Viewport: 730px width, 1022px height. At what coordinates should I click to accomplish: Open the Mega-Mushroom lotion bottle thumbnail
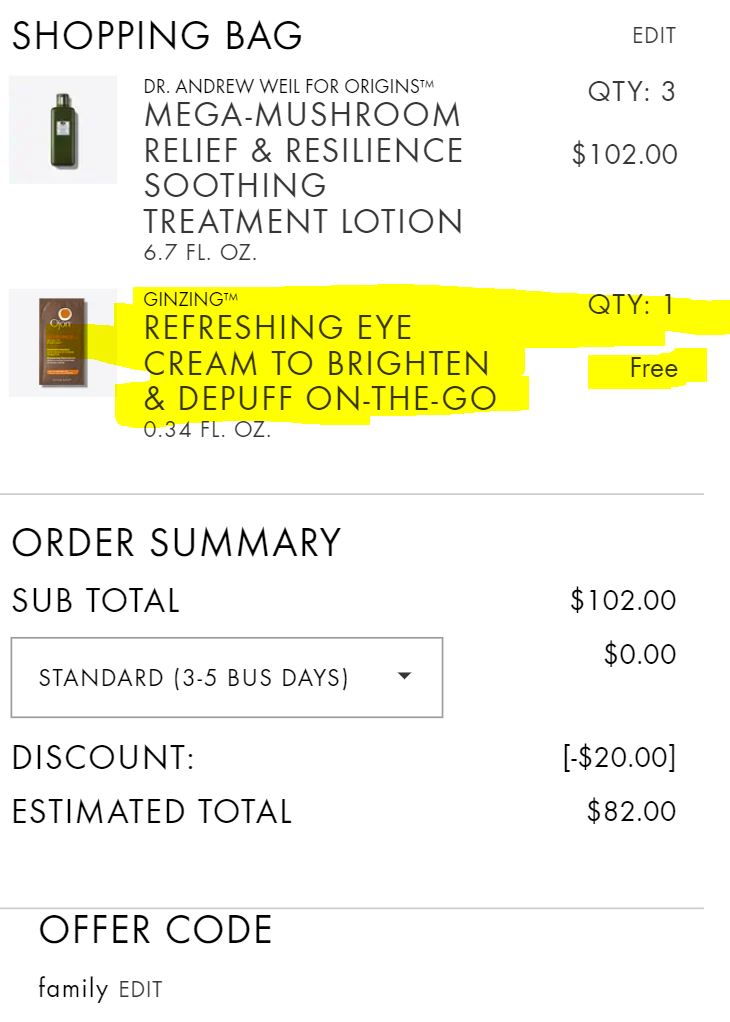(63, 130)
